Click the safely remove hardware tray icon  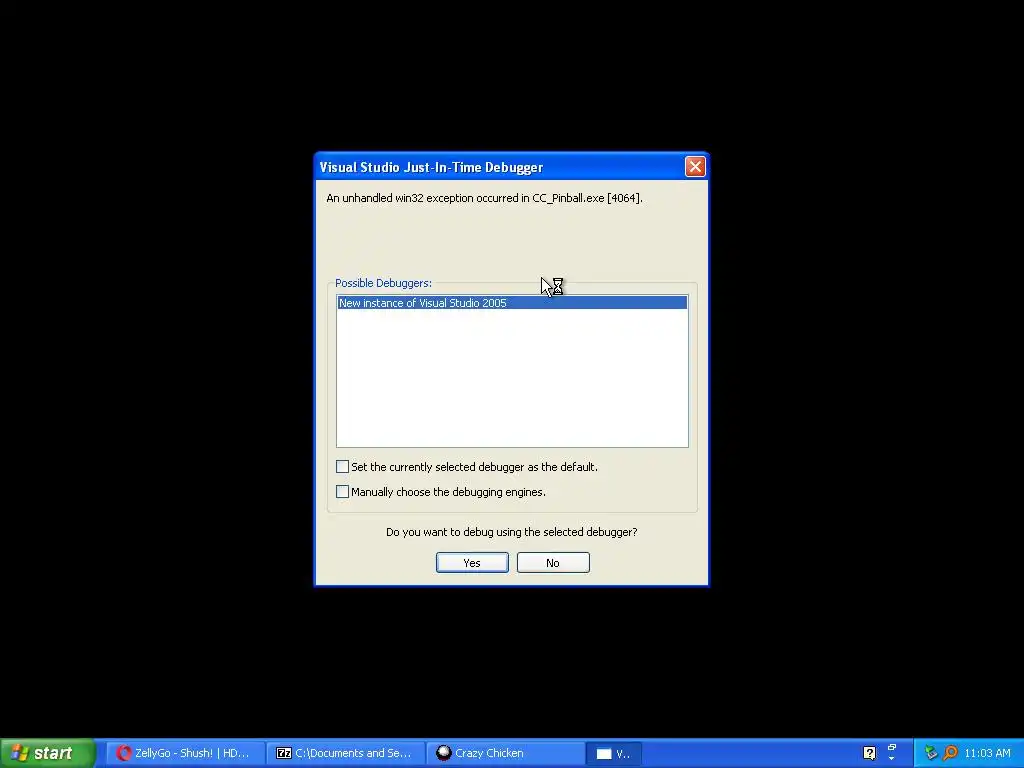click(931, 753)
